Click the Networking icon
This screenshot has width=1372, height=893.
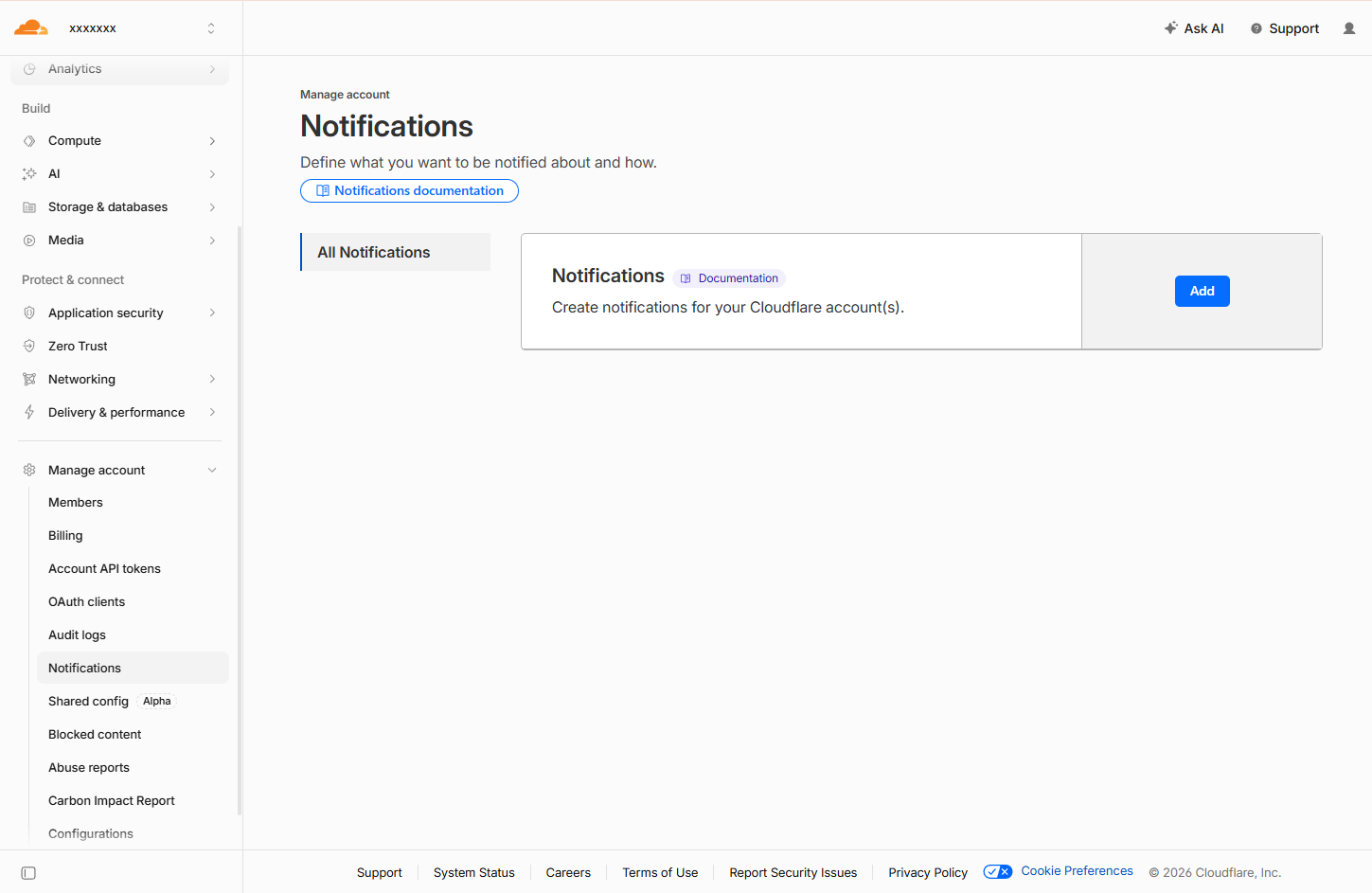29,379
